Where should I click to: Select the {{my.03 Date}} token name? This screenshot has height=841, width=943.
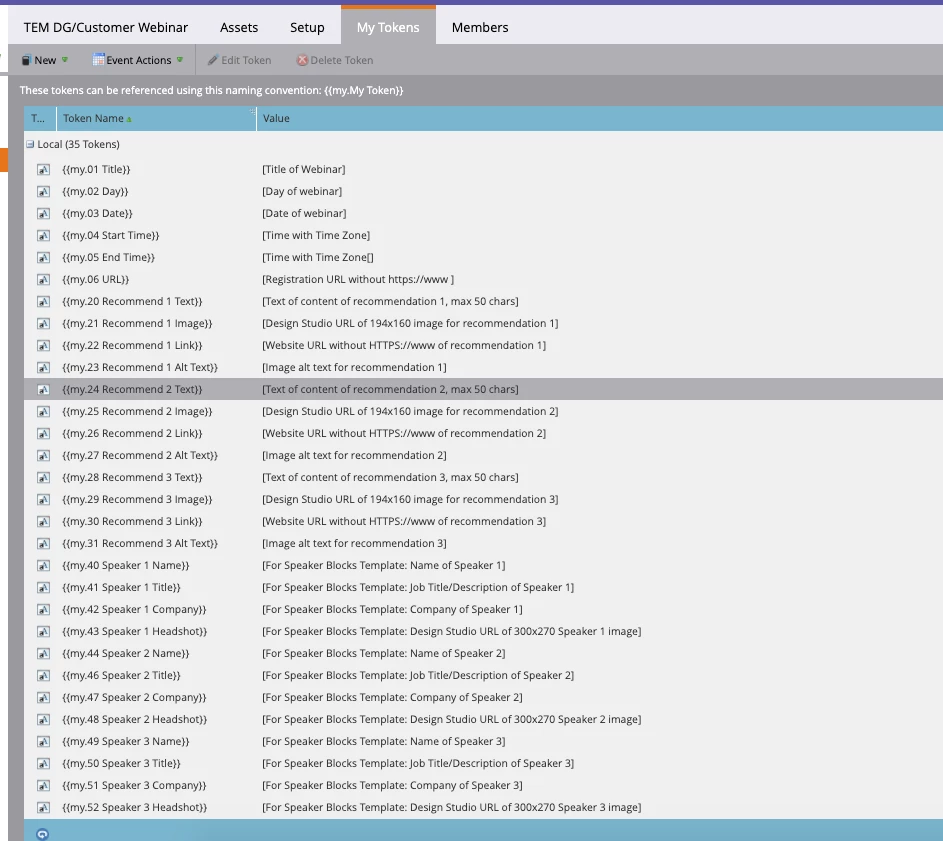click(x=97, y=214)
